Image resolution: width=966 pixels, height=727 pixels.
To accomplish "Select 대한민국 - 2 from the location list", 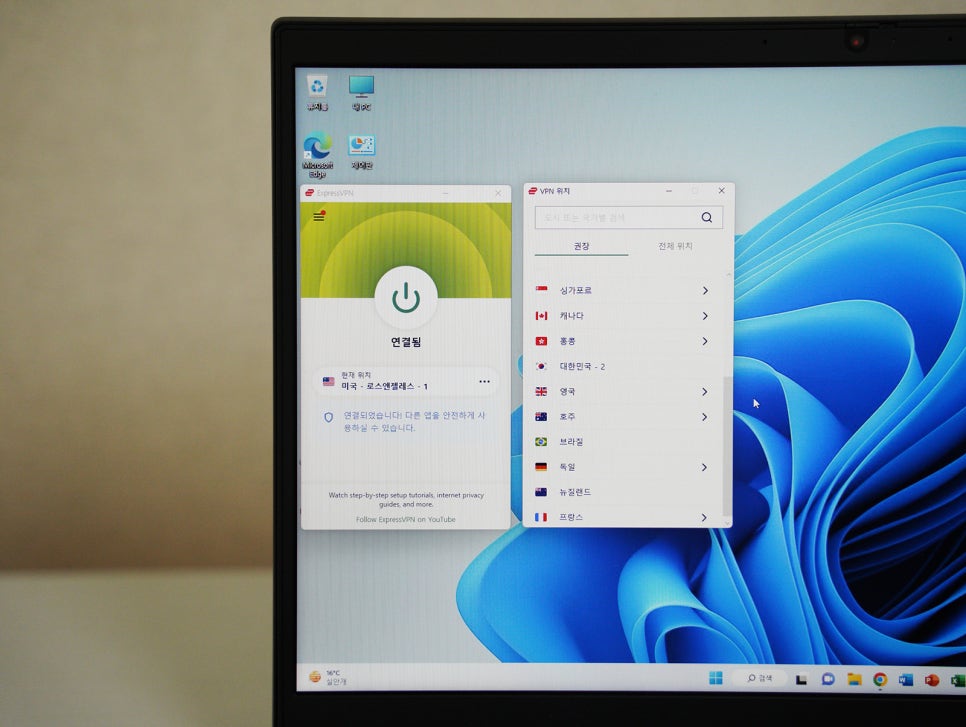I will tap(582, 367).
